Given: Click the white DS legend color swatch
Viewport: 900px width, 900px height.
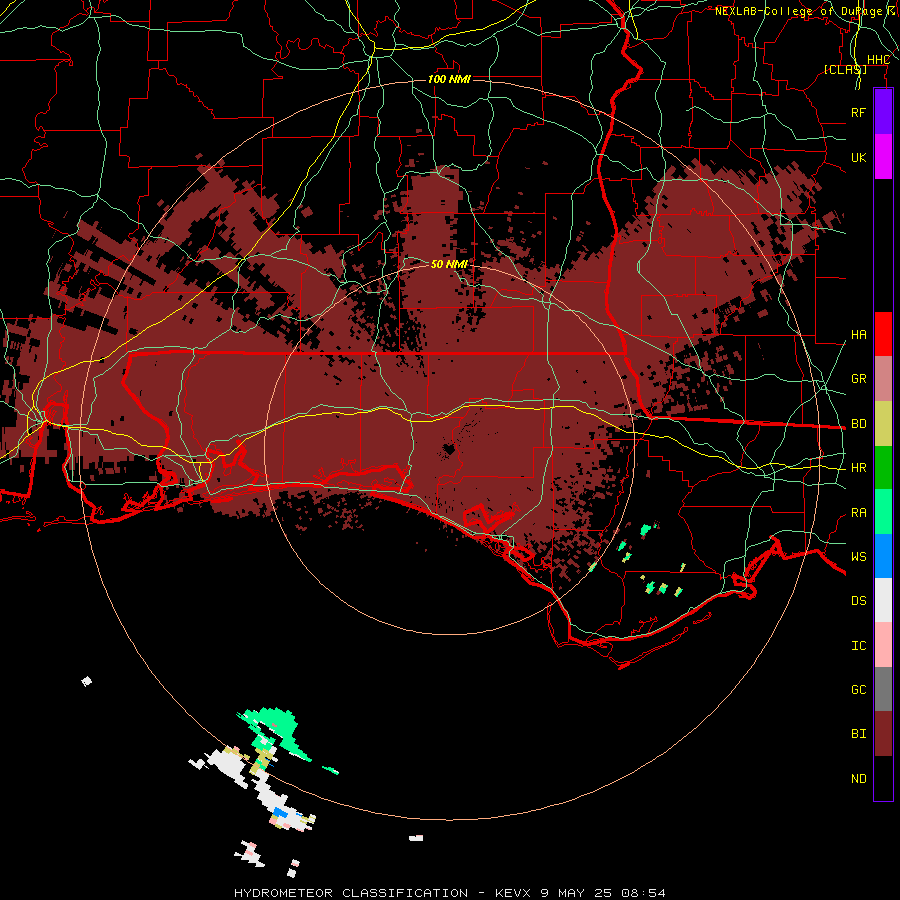Looking at the screenshot, I should pyautogui.click(x=883, y=600).
